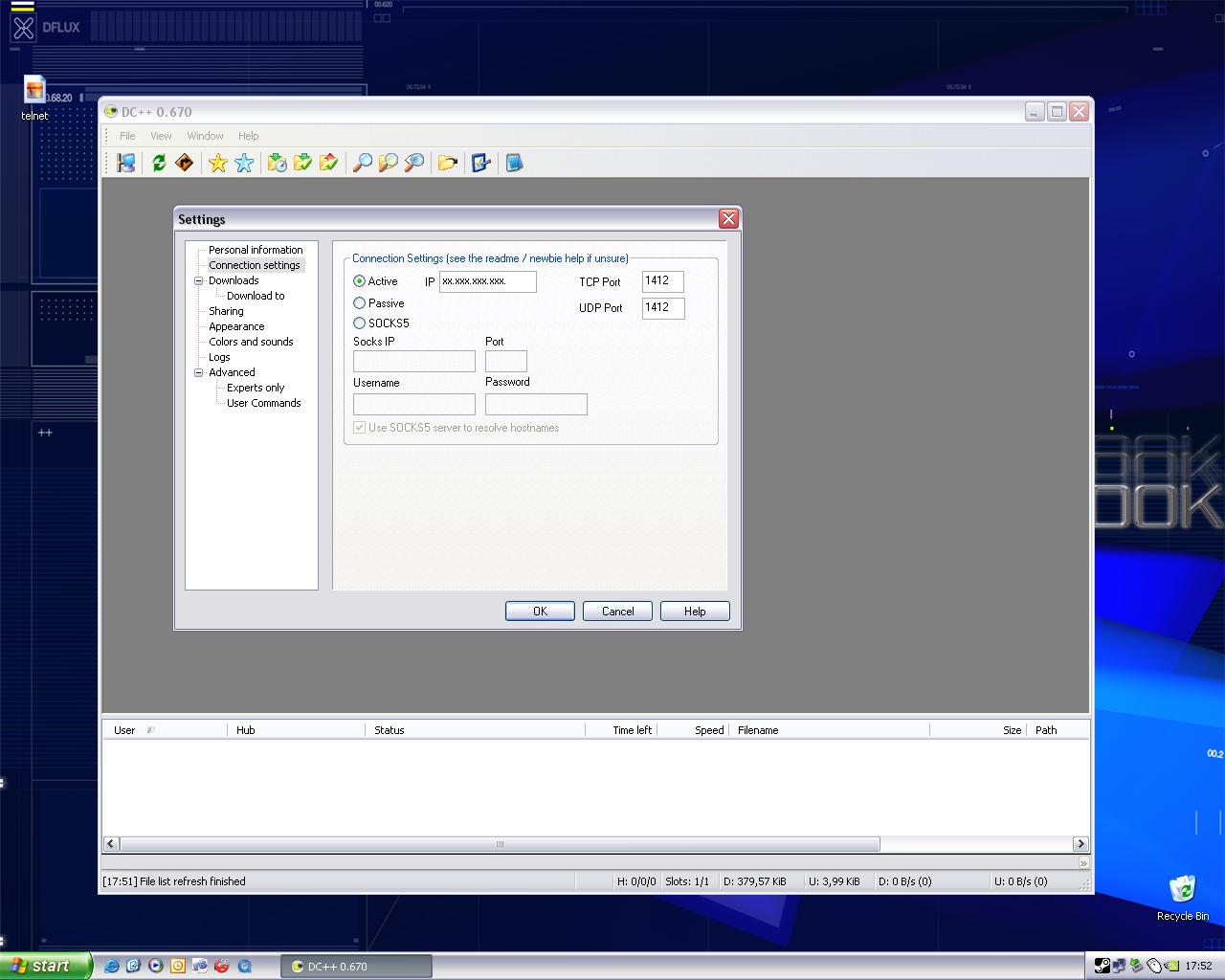Viewport: 1225px width, 980px height.
Task: Select Connection settings tree item
Action: [255, 265]
